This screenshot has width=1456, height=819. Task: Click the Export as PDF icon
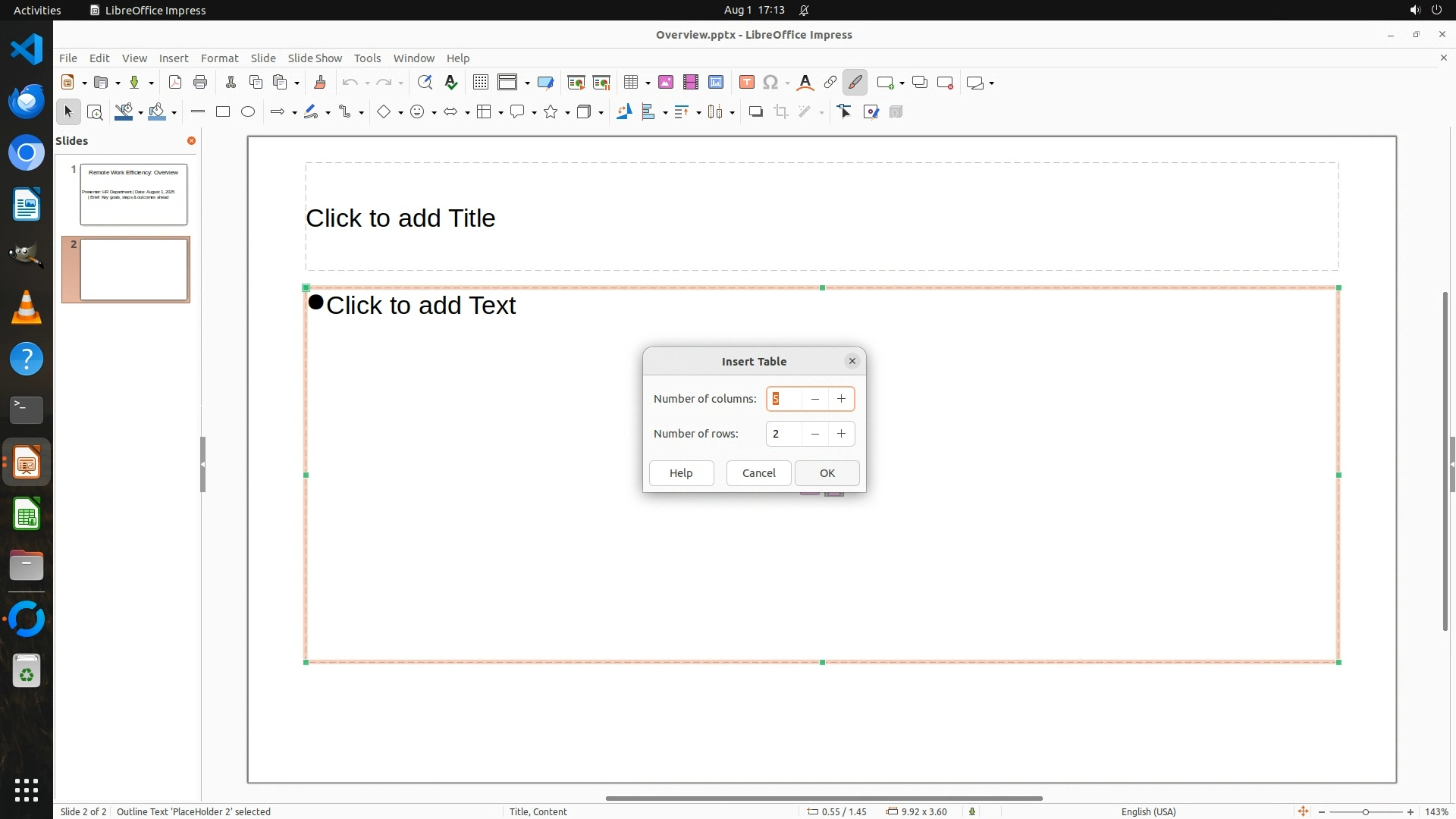tap(175, 83)
